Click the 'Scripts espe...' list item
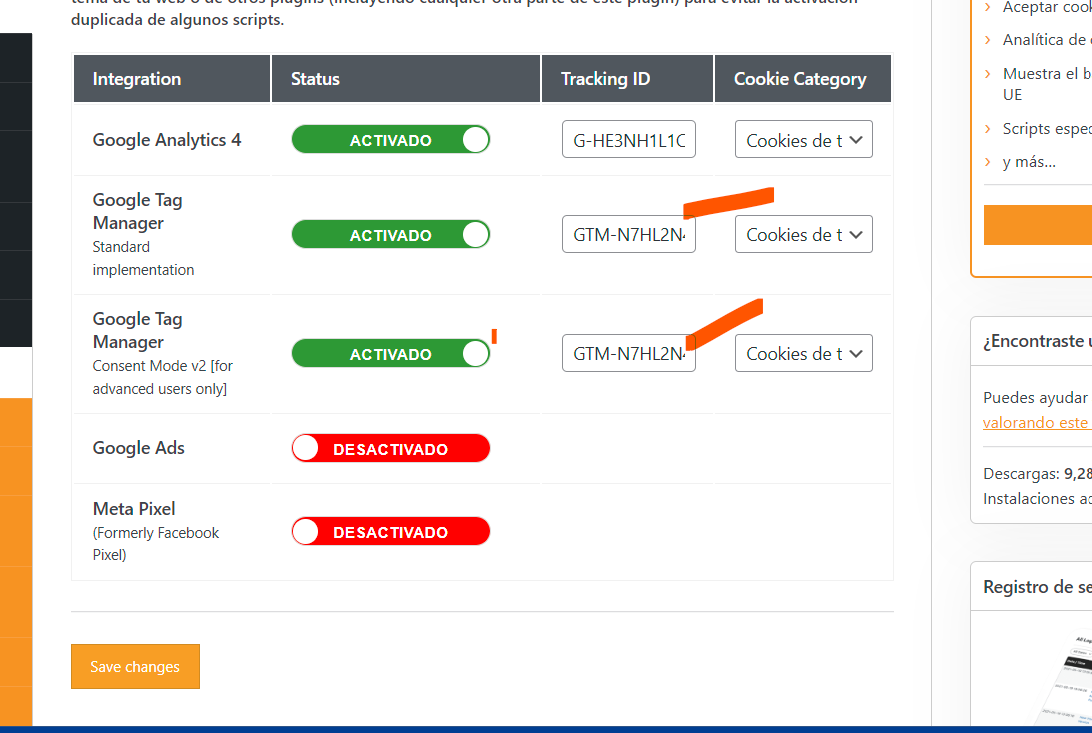 tap(1047, 129)
